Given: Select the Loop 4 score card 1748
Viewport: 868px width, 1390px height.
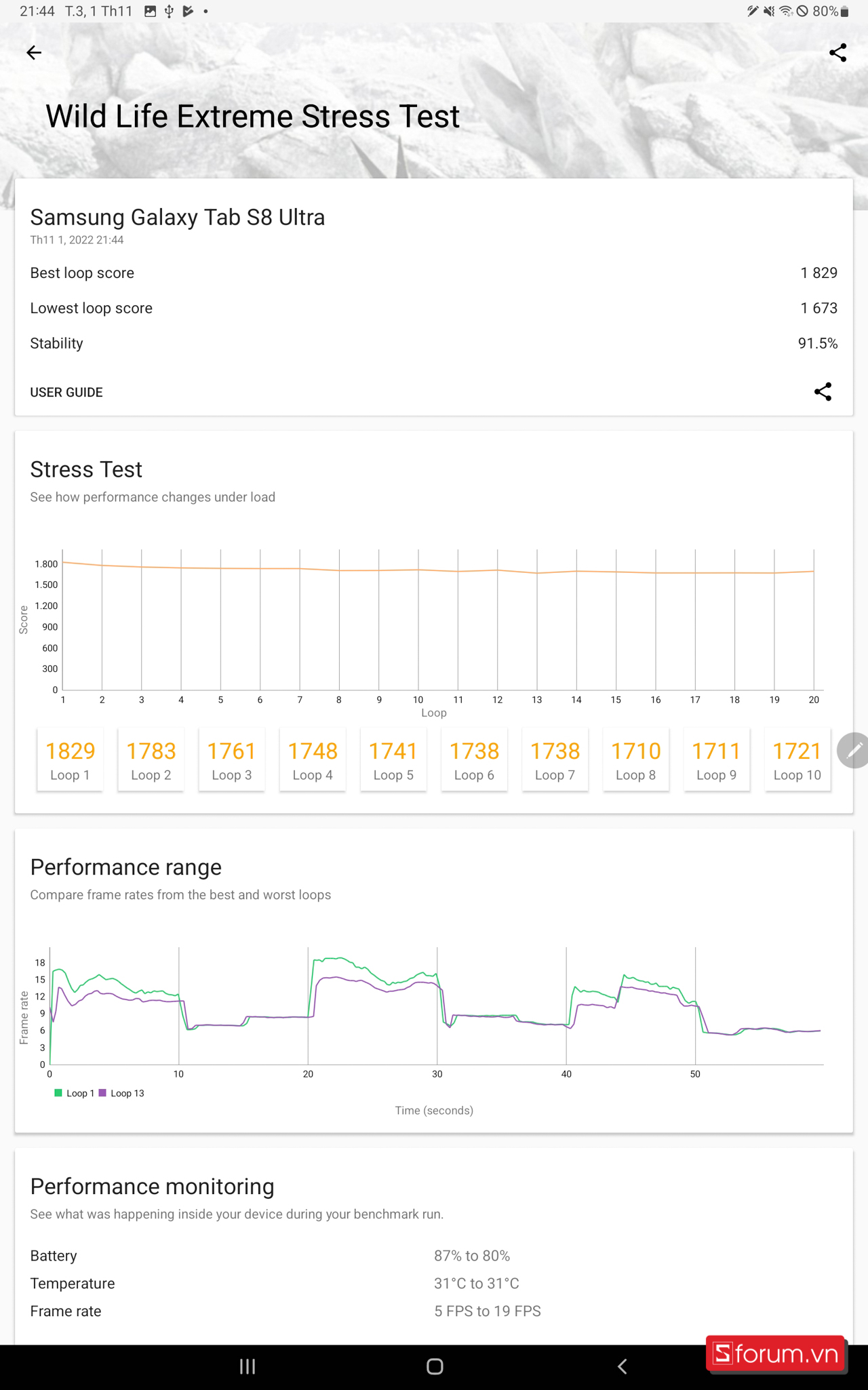Looking at the screenshot, I should (x=313, y=760).
